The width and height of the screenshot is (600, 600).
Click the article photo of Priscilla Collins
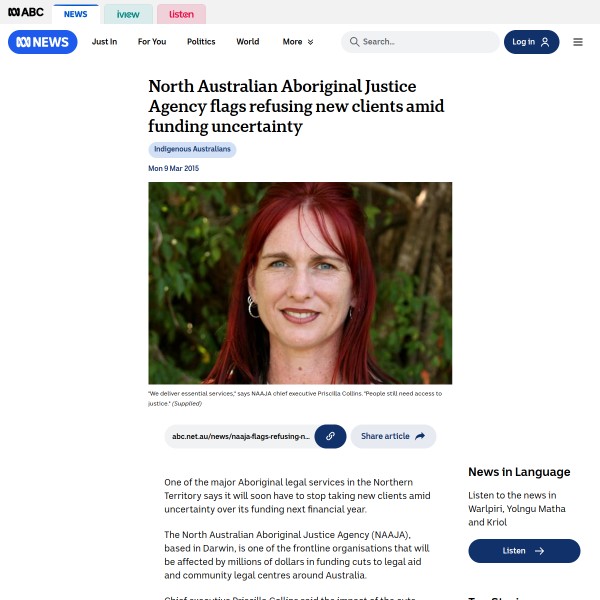click(x=300, y=283)
